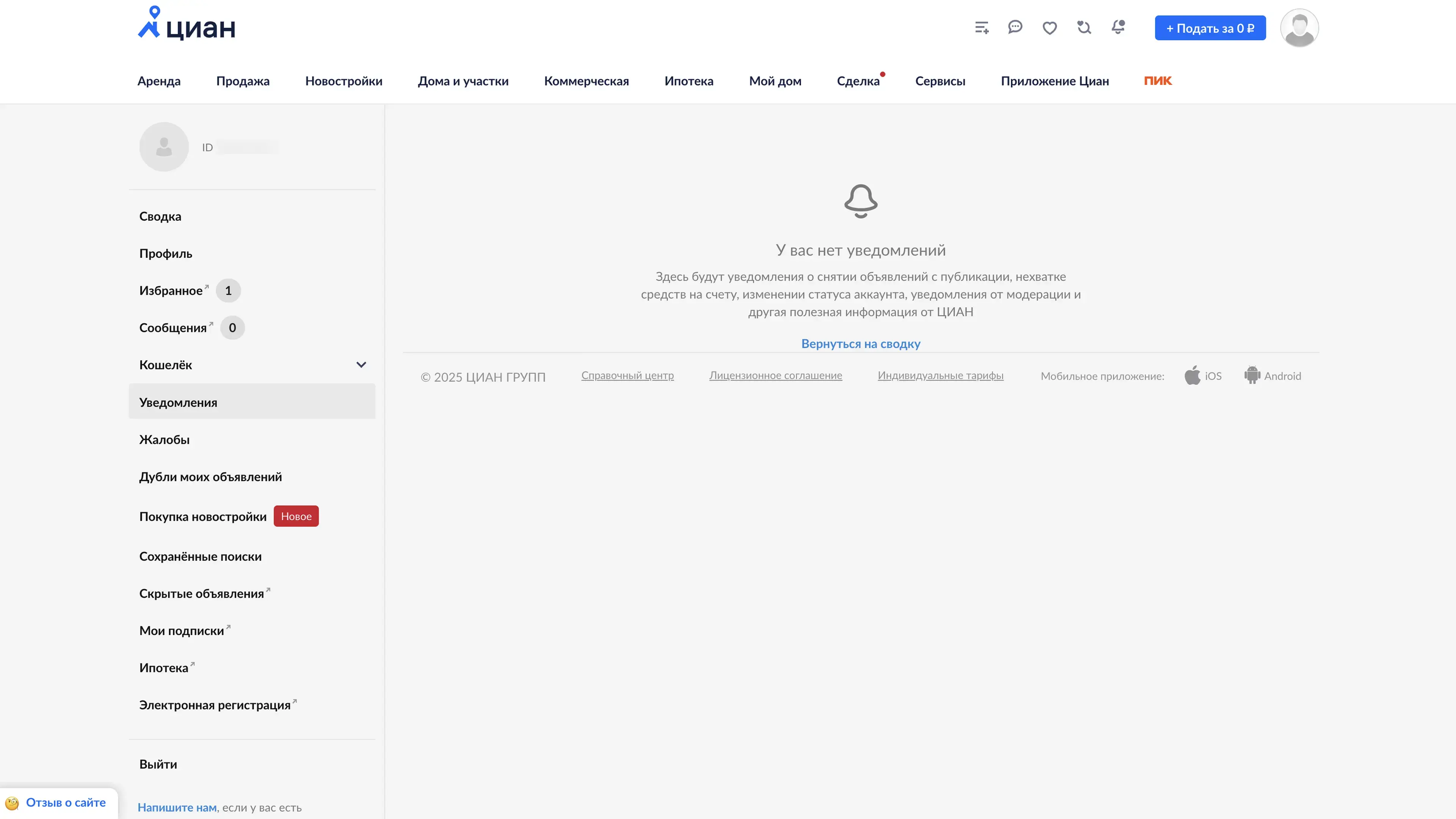Open Сохранённые поиски in sidebar

pyautogui.click(x=201, y=556)
